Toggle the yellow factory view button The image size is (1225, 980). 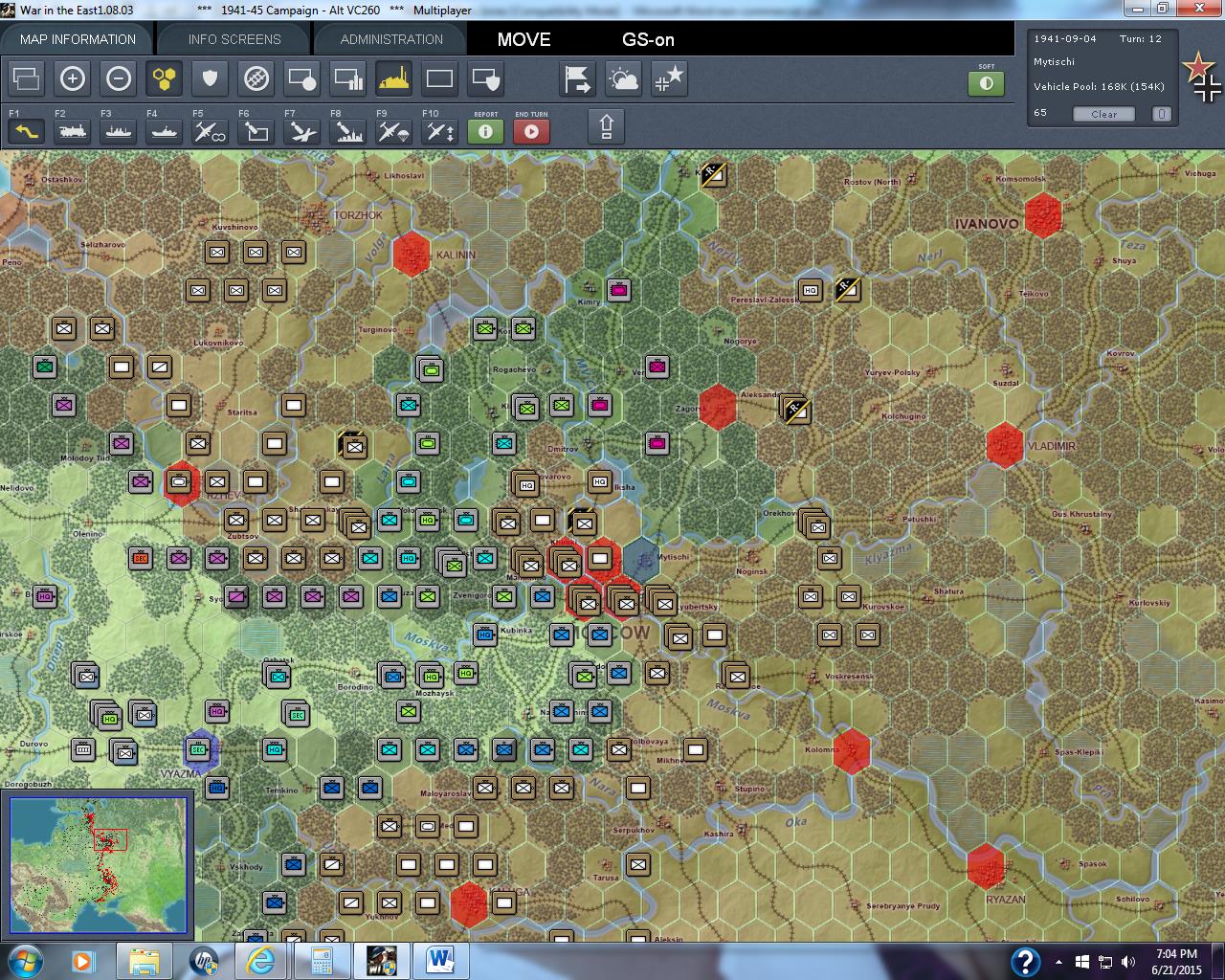click(x=393, y=78)
